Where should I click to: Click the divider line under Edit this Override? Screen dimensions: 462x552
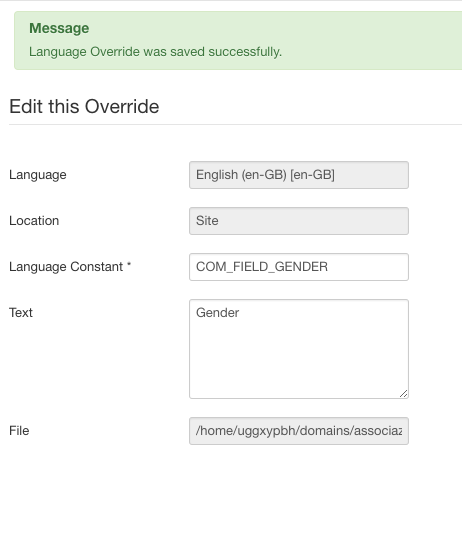235,124
